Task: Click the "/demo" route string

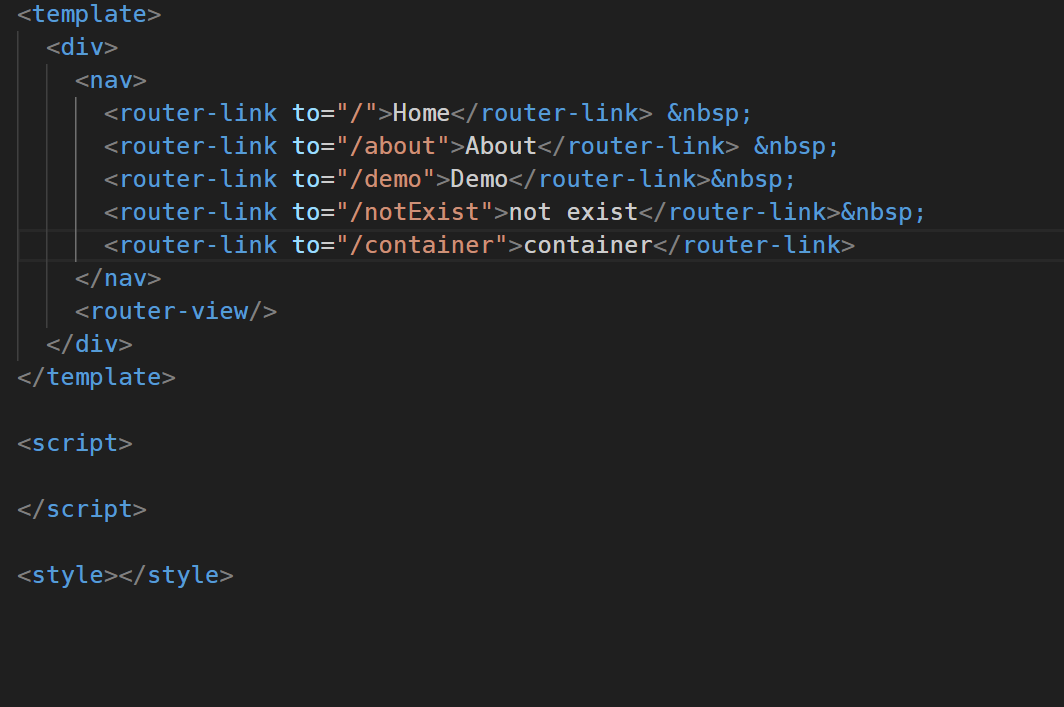Action: click(x=385, y=180)
